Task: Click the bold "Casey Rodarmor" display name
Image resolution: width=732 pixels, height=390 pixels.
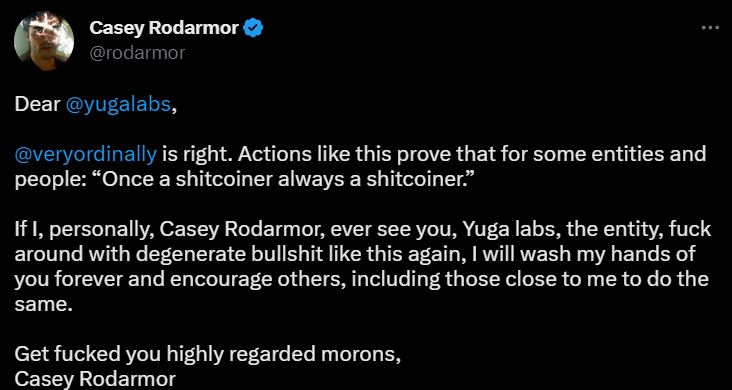Action: click(164, 29)
